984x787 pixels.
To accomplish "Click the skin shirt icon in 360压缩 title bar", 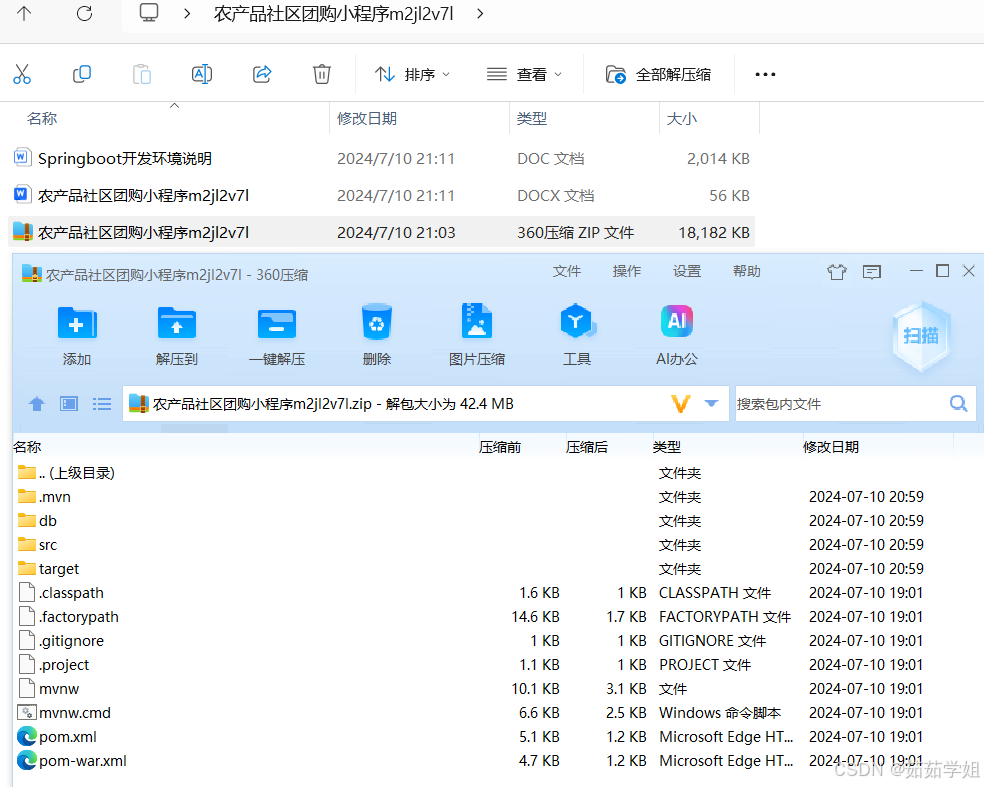I will click(x=837, y=272).
